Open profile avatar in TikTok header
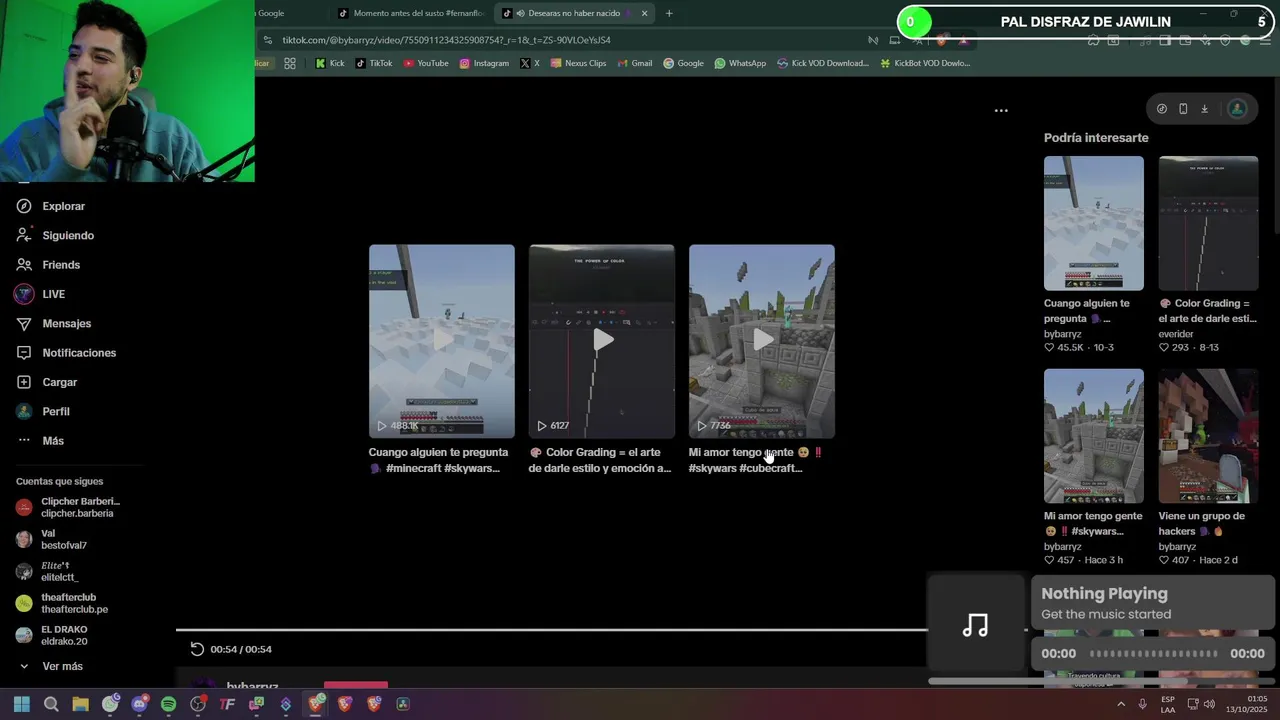1280x720 pixels. click(1237, 109)
